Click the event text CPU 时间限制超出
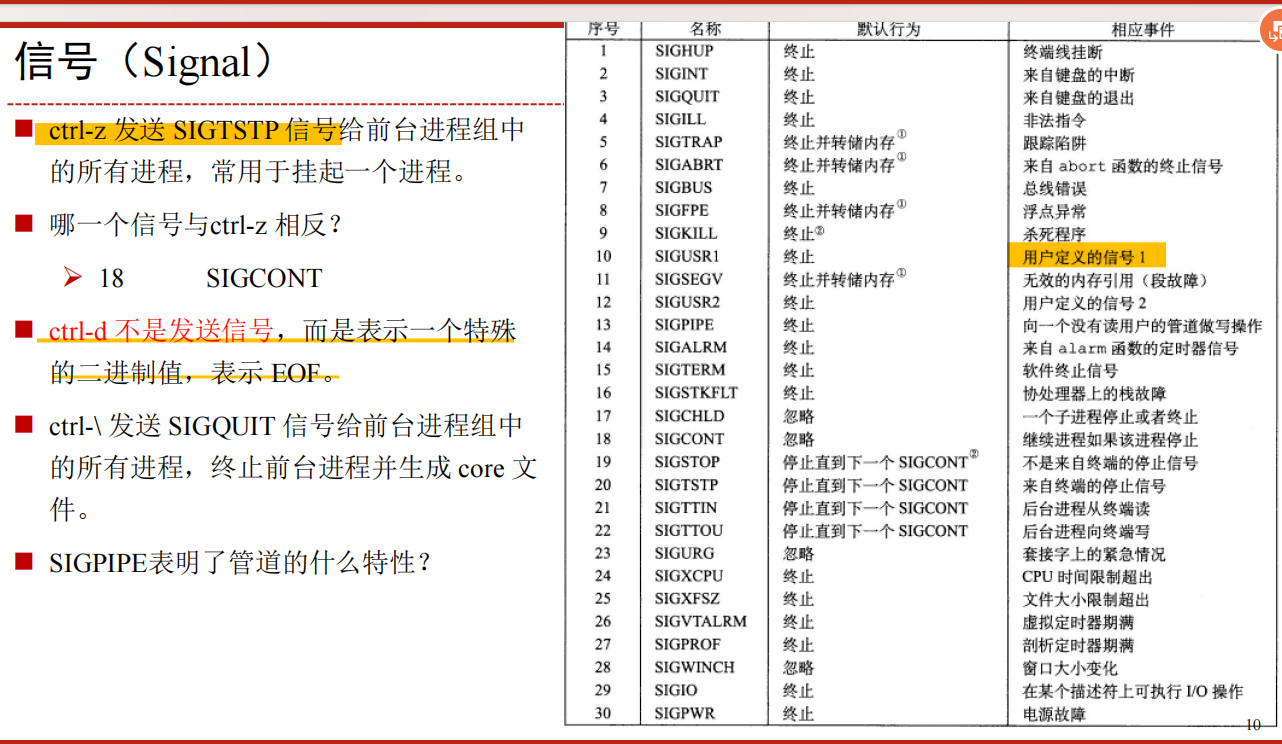This screenshot has height=744, width=1282. 1087,577
